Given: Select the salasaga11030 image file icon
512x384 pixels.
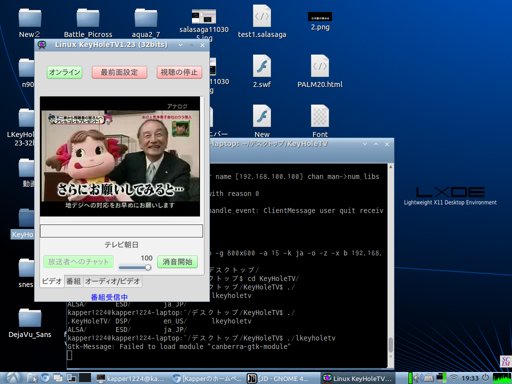Looking at the screenshot, I should 204,17.
